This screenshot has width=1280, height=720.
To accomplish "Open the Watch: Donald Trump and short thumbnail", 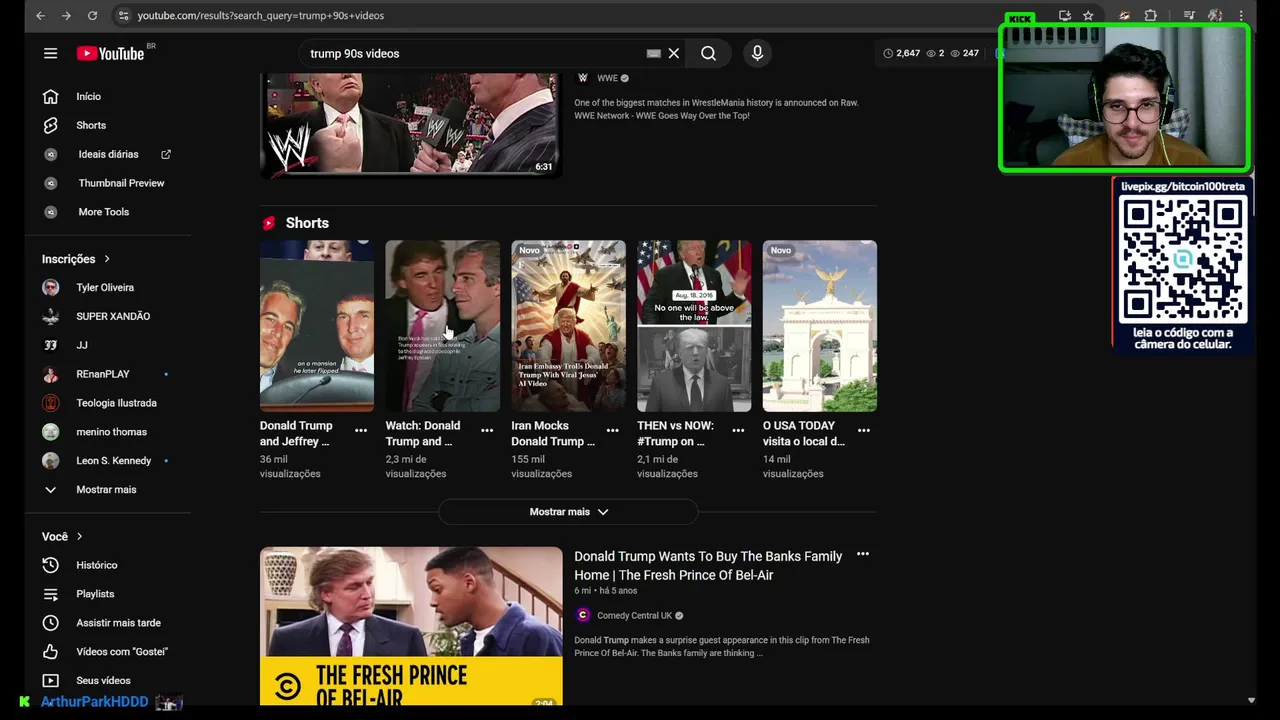I will tap(443, 326).
